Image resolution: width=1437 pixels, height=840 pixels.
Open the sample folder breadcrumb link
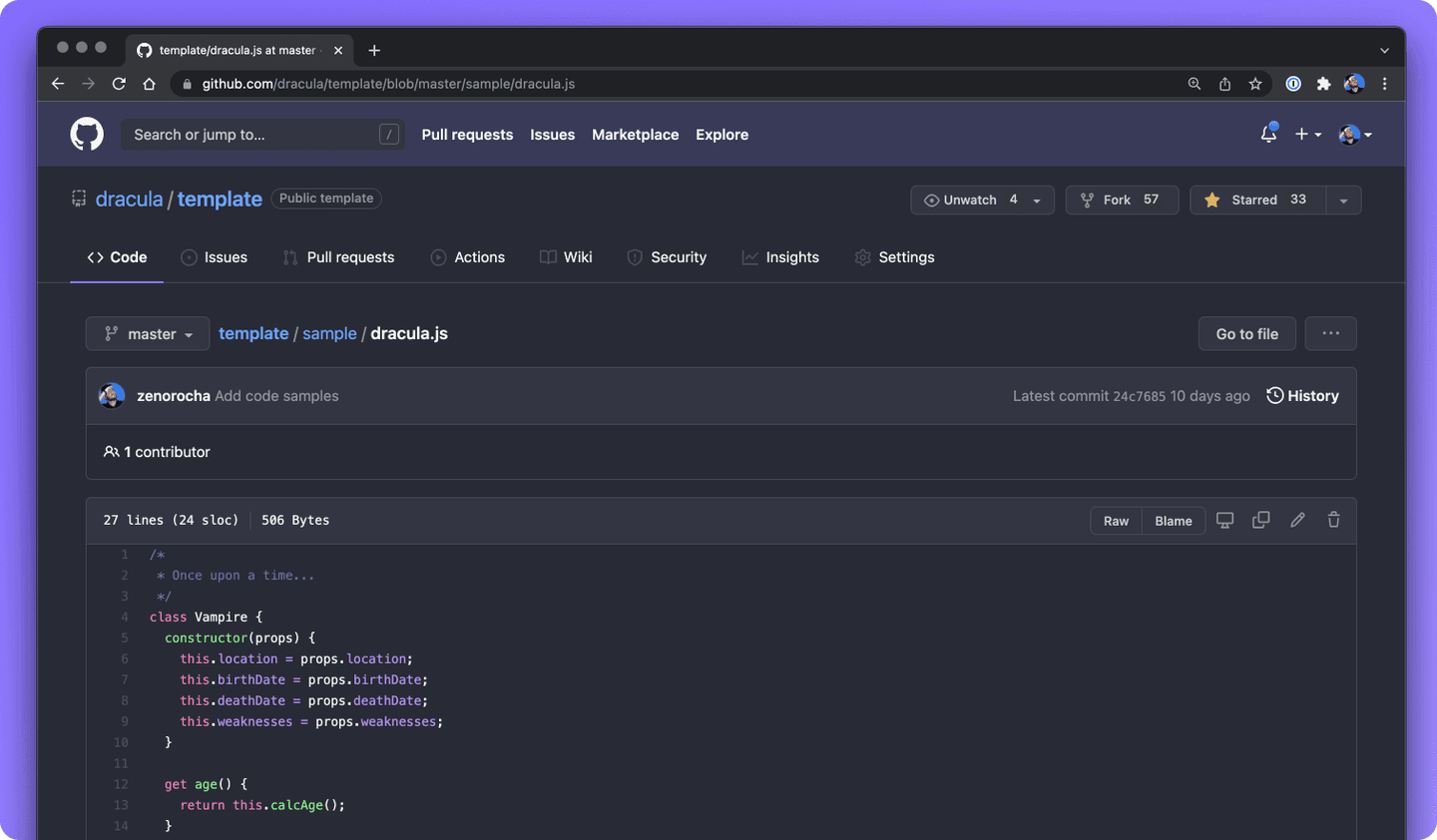[x=329, y=333]
